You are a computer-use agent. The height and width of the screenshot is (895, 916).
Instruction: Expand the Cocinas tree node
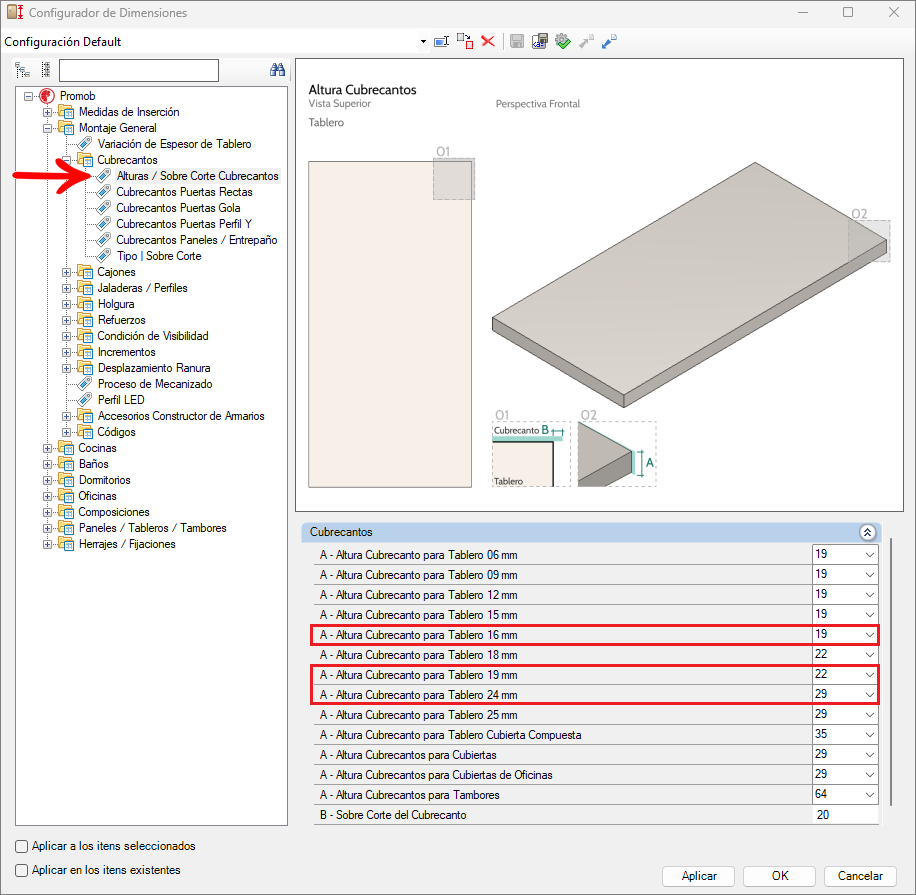[x=47, y=448]
